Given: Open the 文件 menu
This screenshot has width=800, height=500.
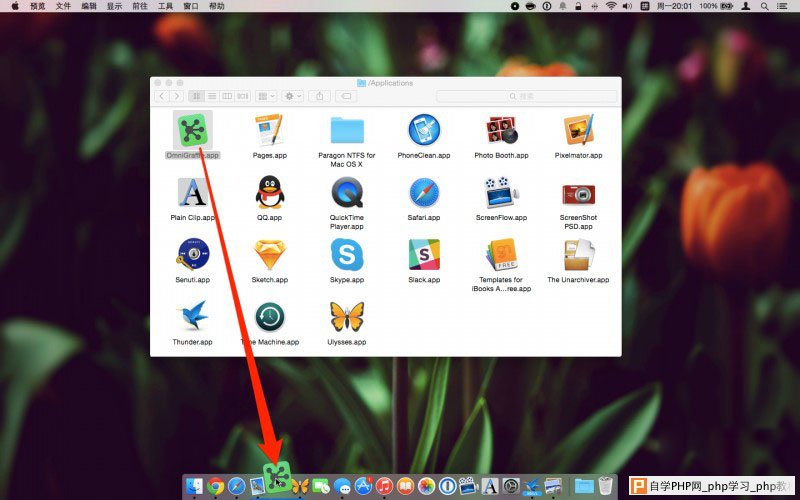Looking at the screenshot, I should [x=63, y=6].
